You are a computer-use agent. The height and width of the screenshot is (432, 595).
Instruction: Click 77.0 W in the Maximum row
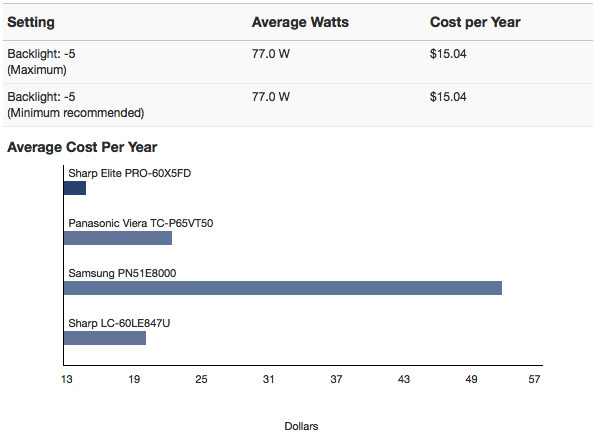click(271, 54)
